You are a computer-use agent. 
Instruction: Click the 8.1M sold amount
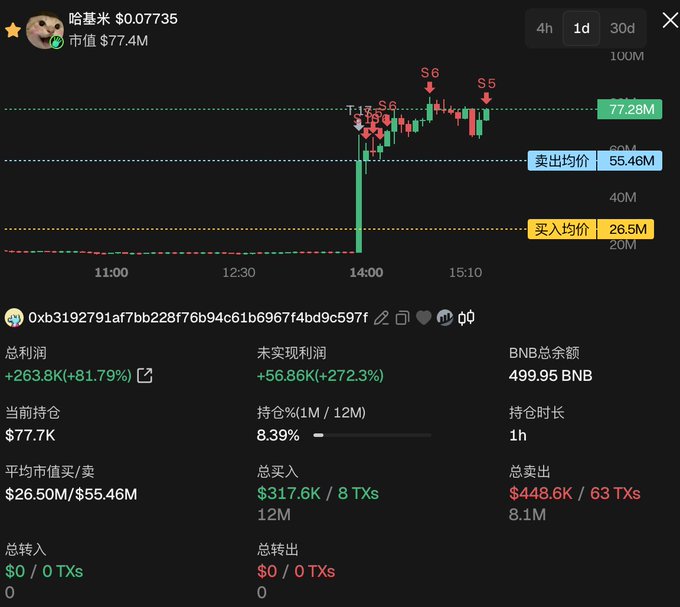pos(527,515)
